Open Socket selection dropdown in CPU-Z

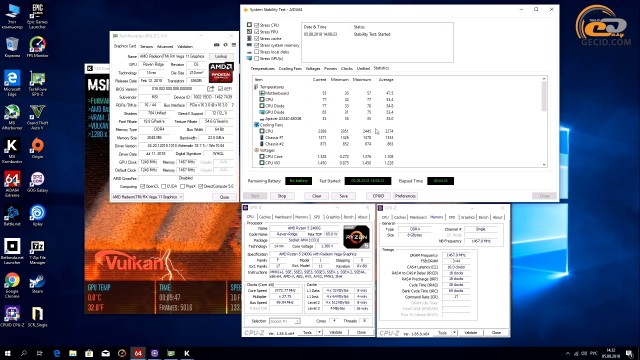tap(284, 321)
